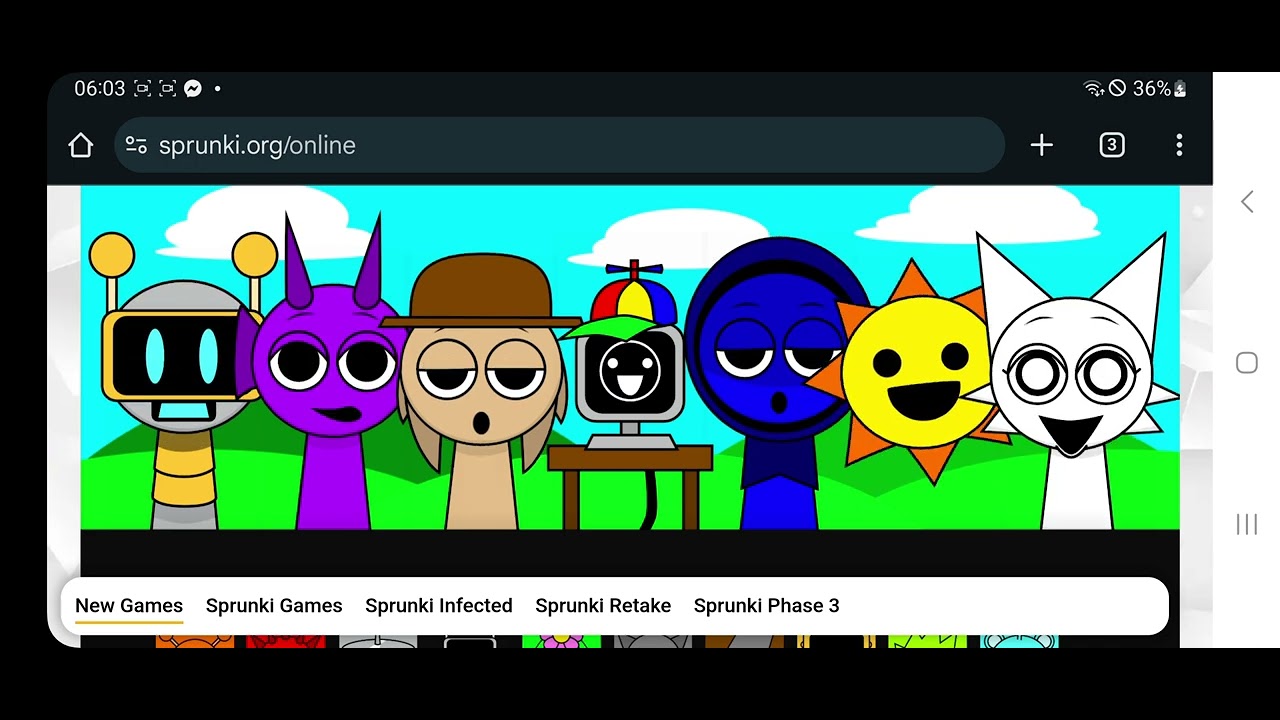Open browser three-dot menu
The height and width of the screenshot is (720, 1280).
[x=1179, y=145]
